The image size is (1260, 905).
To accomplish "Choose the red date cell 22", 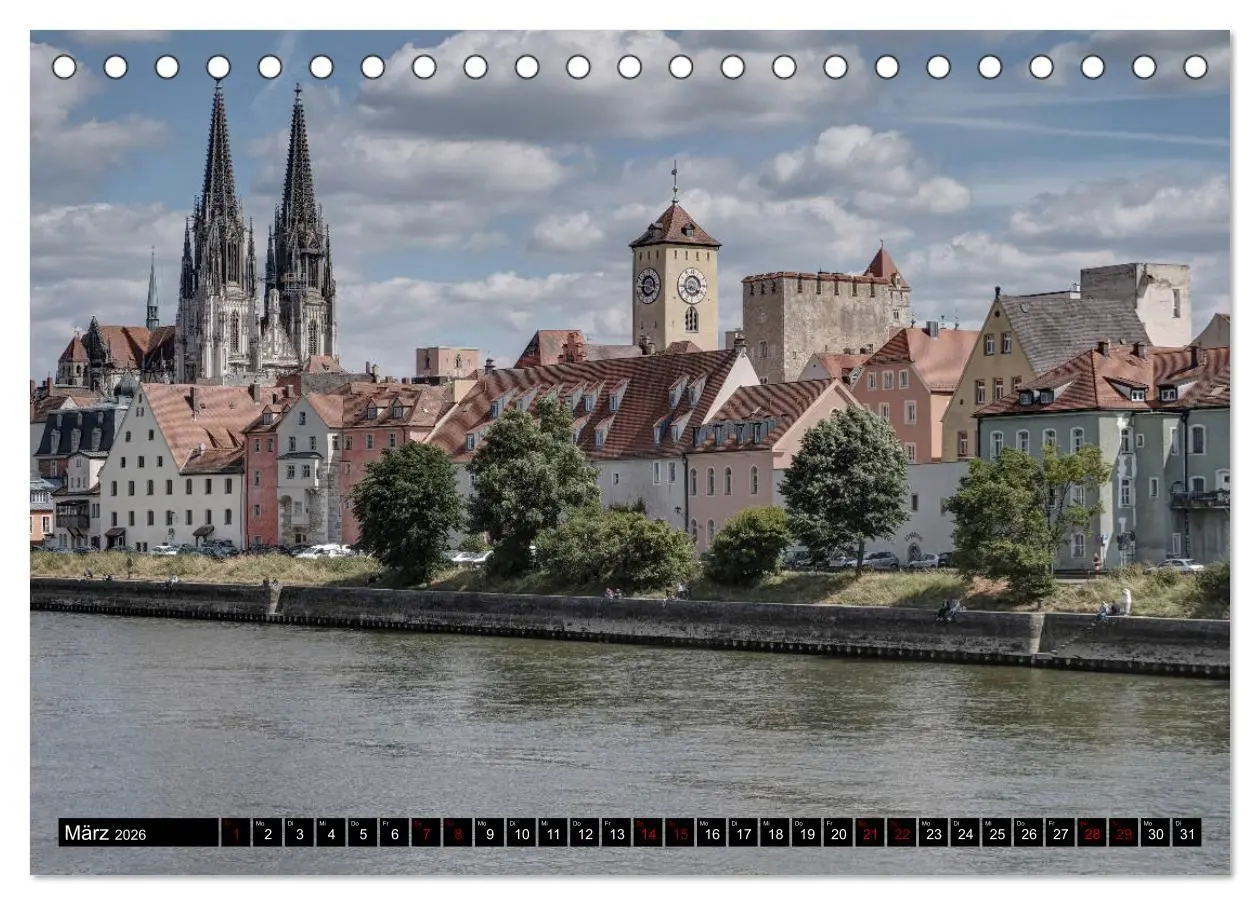I will (x=901, y=833).
